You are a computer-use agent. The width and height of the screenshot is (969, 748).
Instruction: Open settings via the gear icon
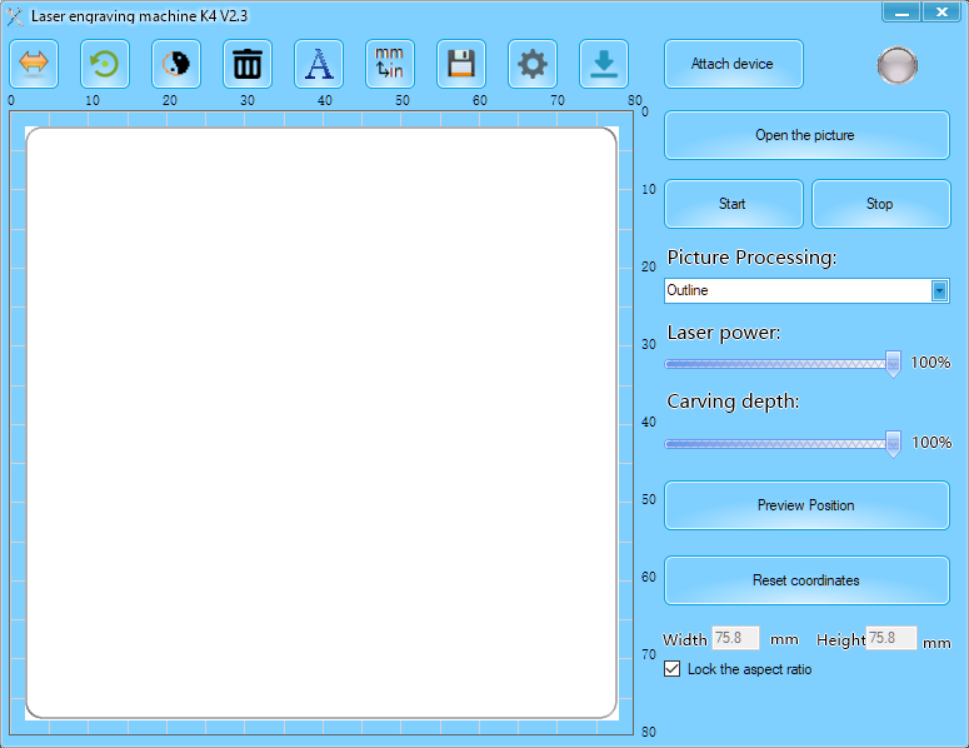[532, 63]
